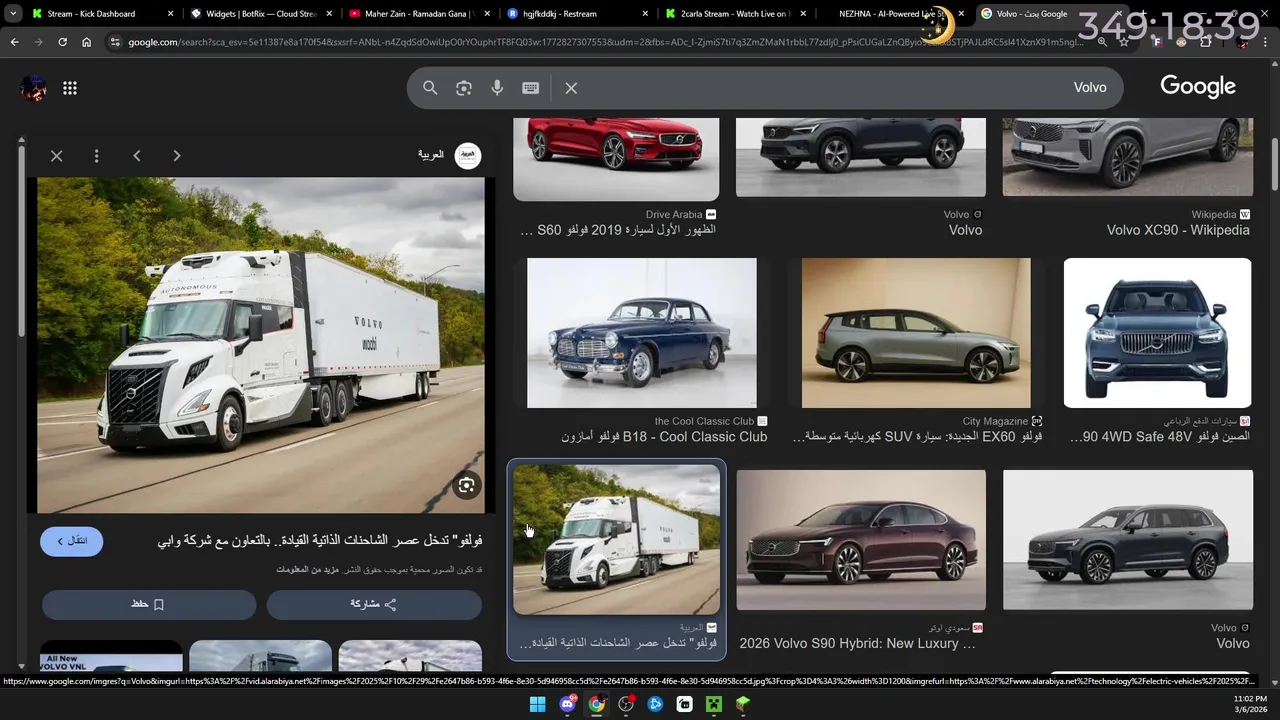This screenshot has width=1280, height=720.
Task: Open the Drive Arabia source label
Action: [x=674, y=215]
